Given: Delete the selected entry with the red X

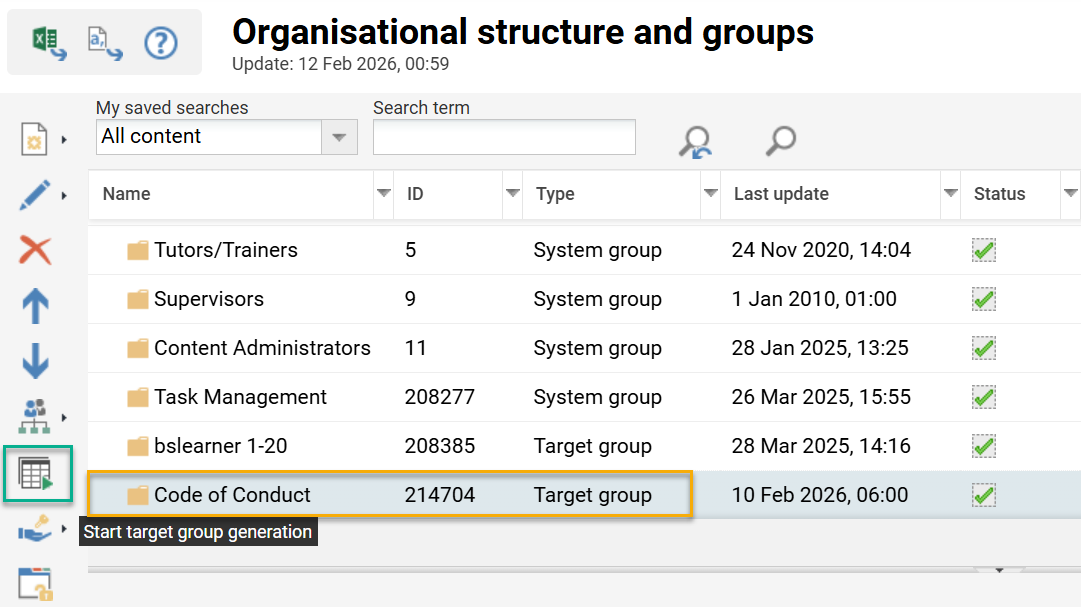Looking at the screenshot, I should (x=36, y=251).
